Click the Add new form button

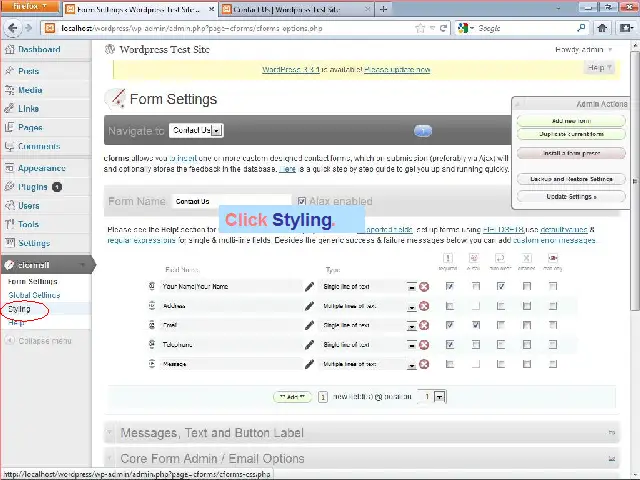(571, 121)
